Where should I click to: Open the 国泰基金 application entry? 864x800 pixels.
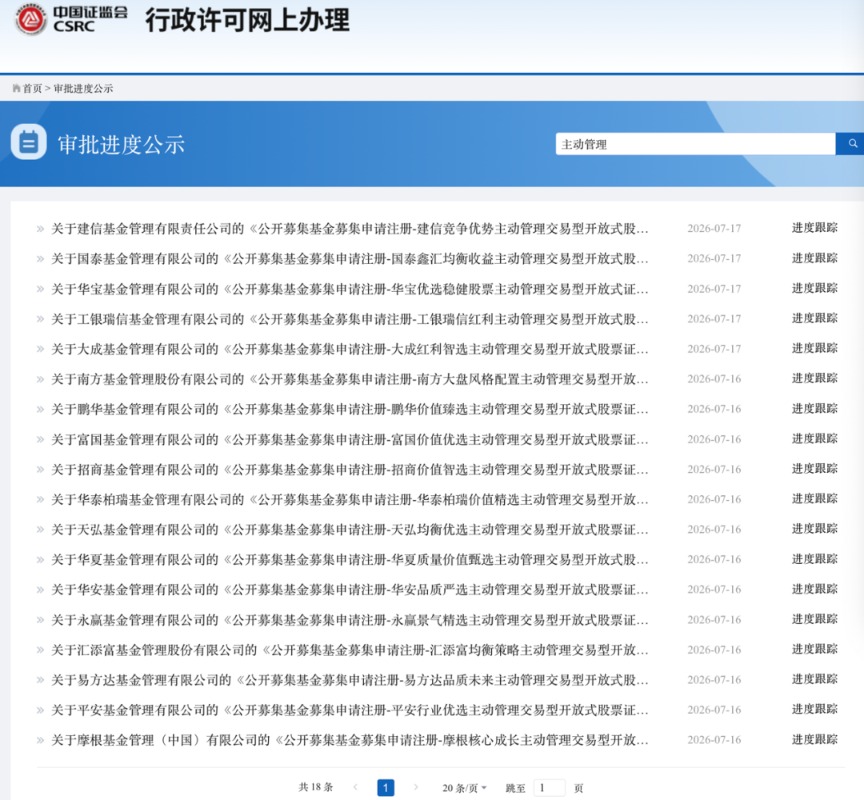click(x=350, y=258)
